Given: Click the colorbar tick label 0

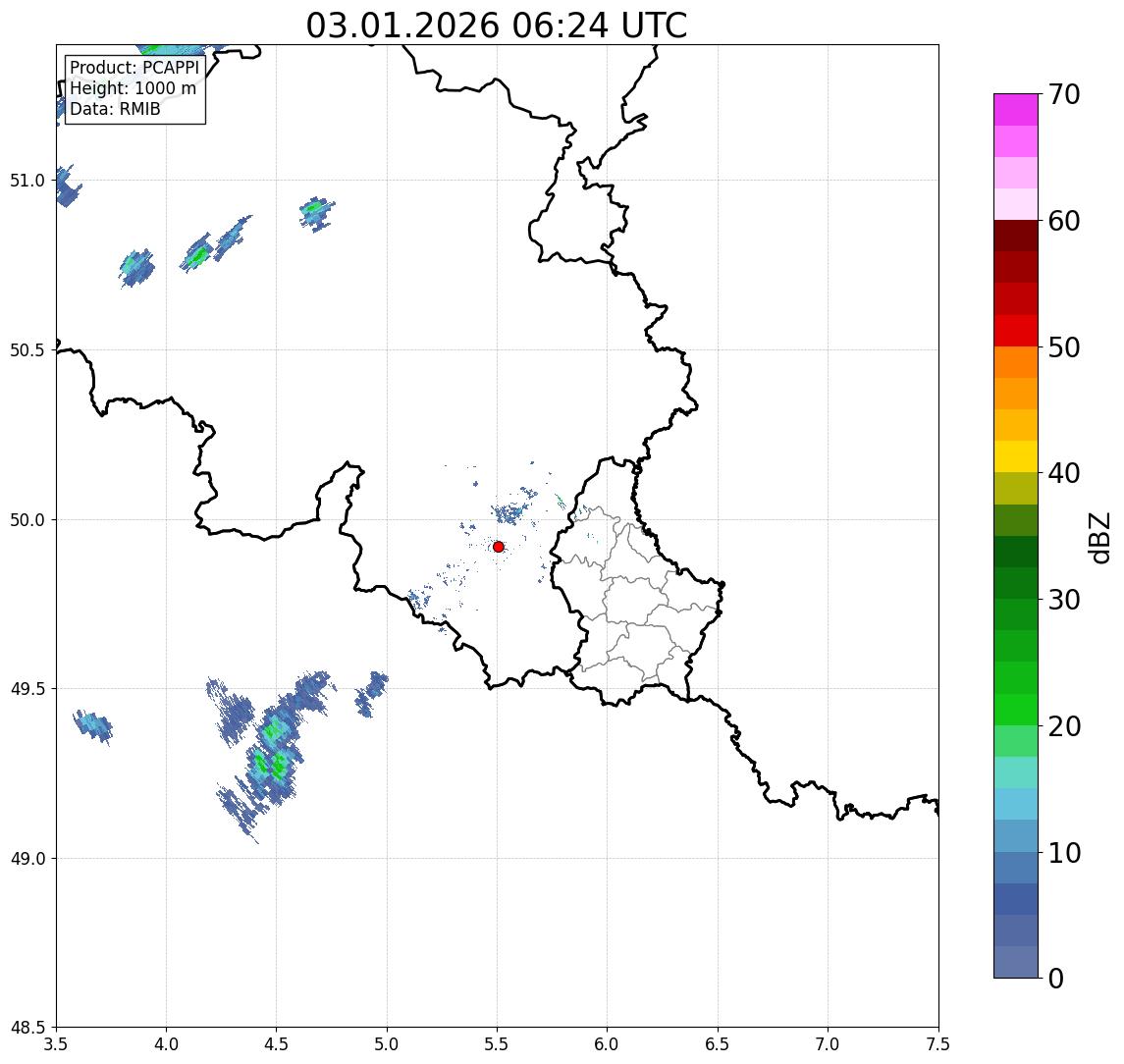Looking at the screenshot, I should coord(1056,978).
